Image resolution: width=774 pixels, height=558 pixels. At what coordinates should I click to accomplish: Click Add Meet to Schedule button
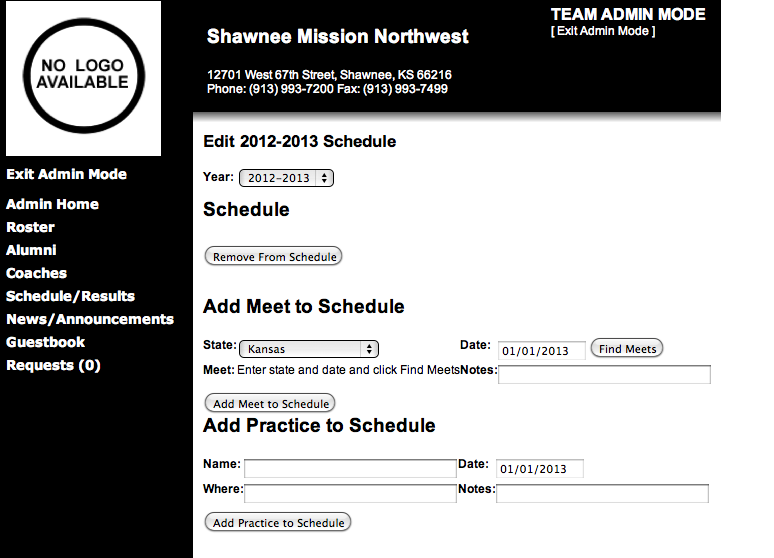tap(270, 403)
